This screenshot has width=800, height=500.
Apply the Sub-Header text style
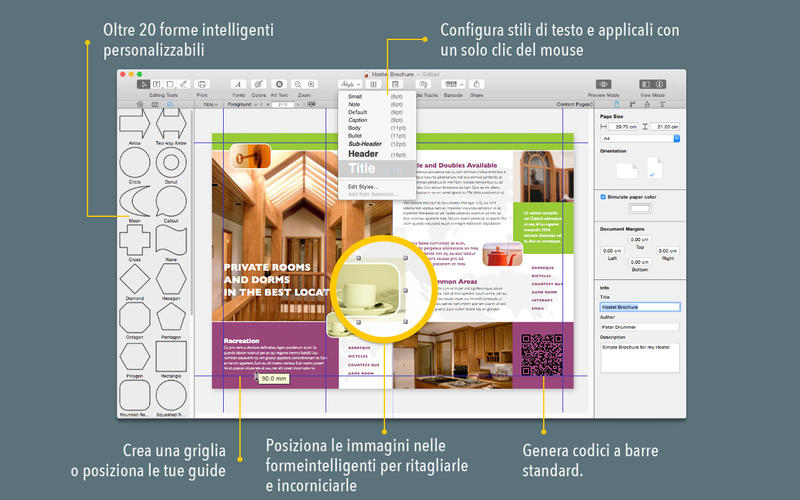[x=377, y=144]
